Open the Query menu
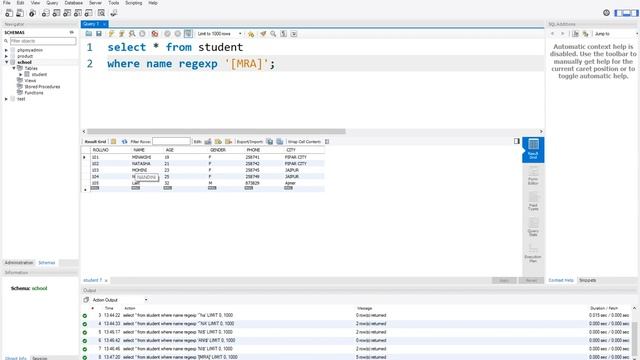 pos(52,3)
